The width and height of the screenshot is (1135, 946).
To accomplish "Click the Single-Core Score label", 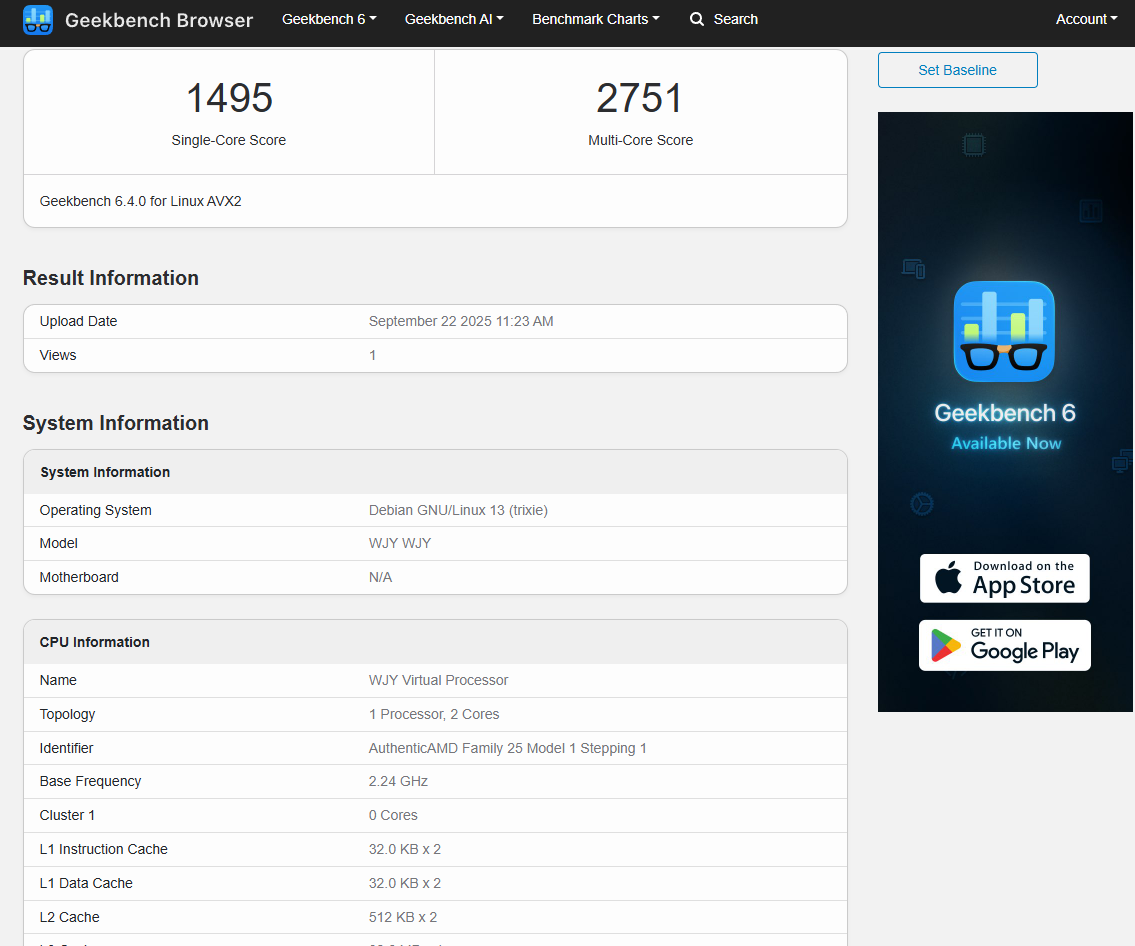I will 229,140.
